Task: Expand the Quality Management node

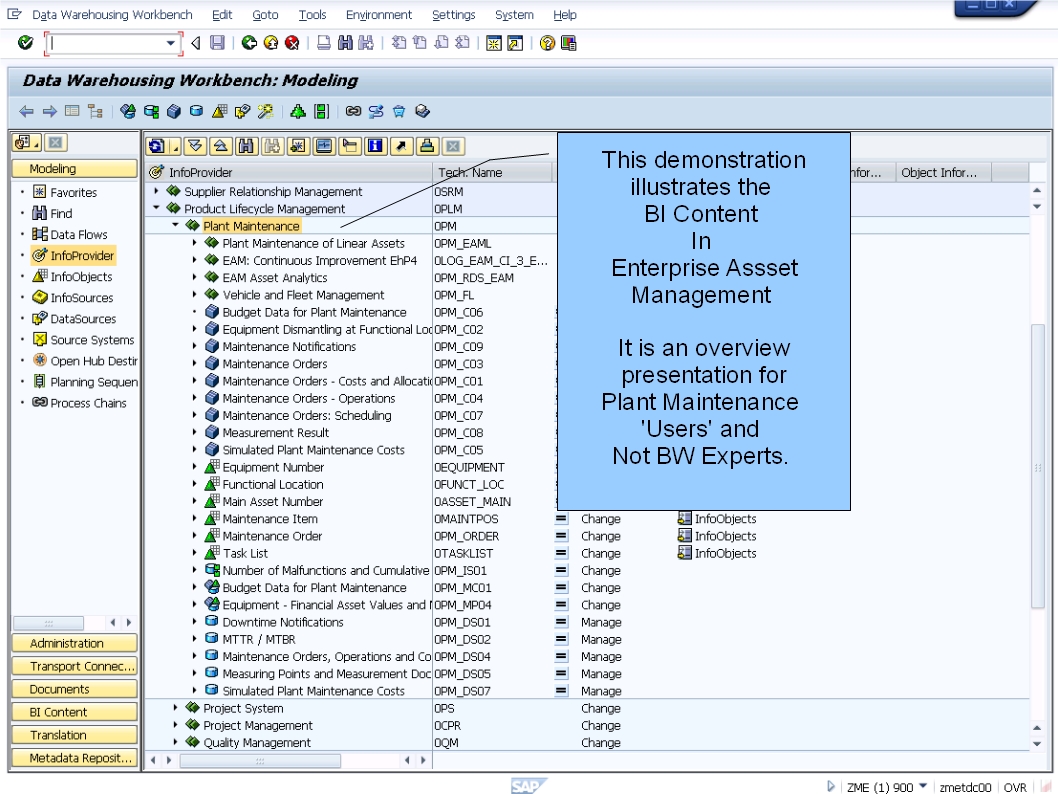Action: (175, 742)
